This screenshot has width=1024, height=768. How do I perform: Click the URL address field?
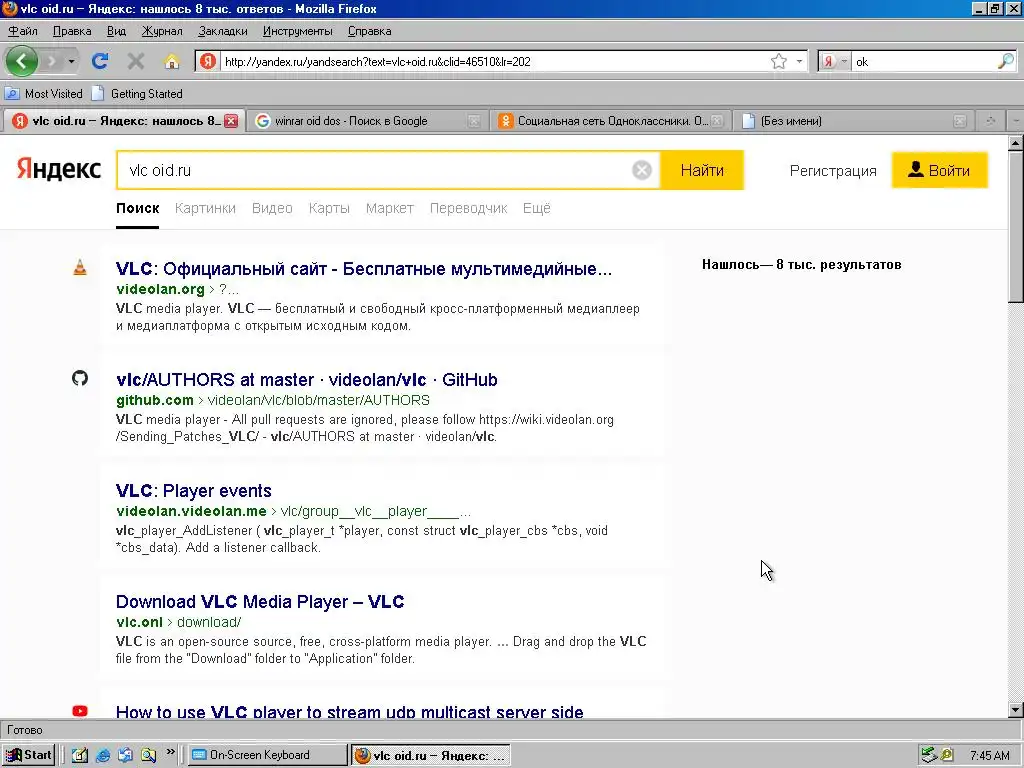click(494, 61)
